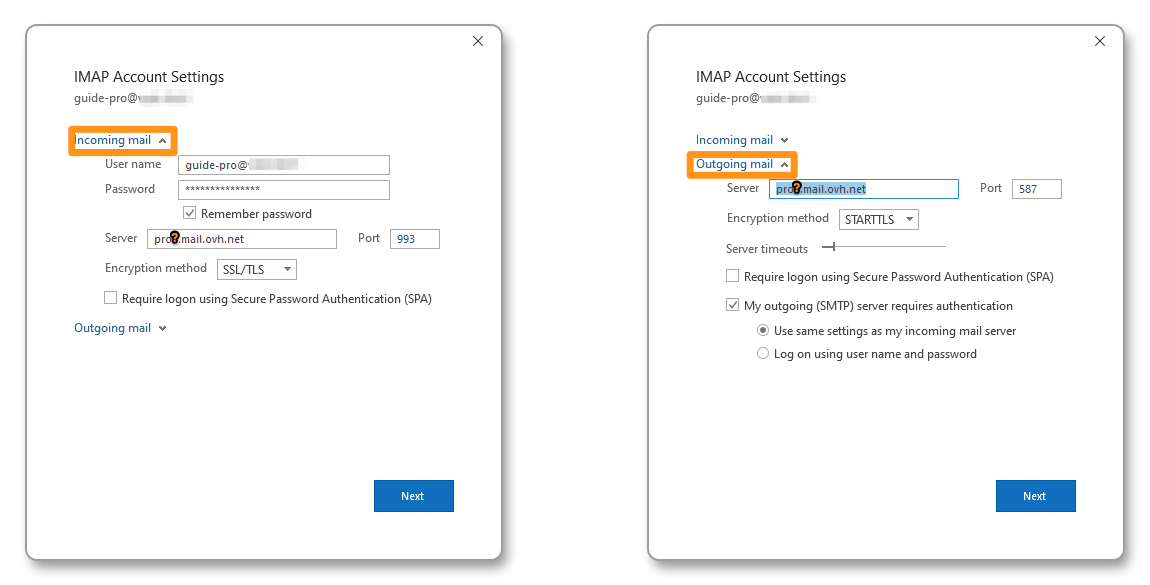
Task: Select Log on using user name and password
Action: point(764,354)
